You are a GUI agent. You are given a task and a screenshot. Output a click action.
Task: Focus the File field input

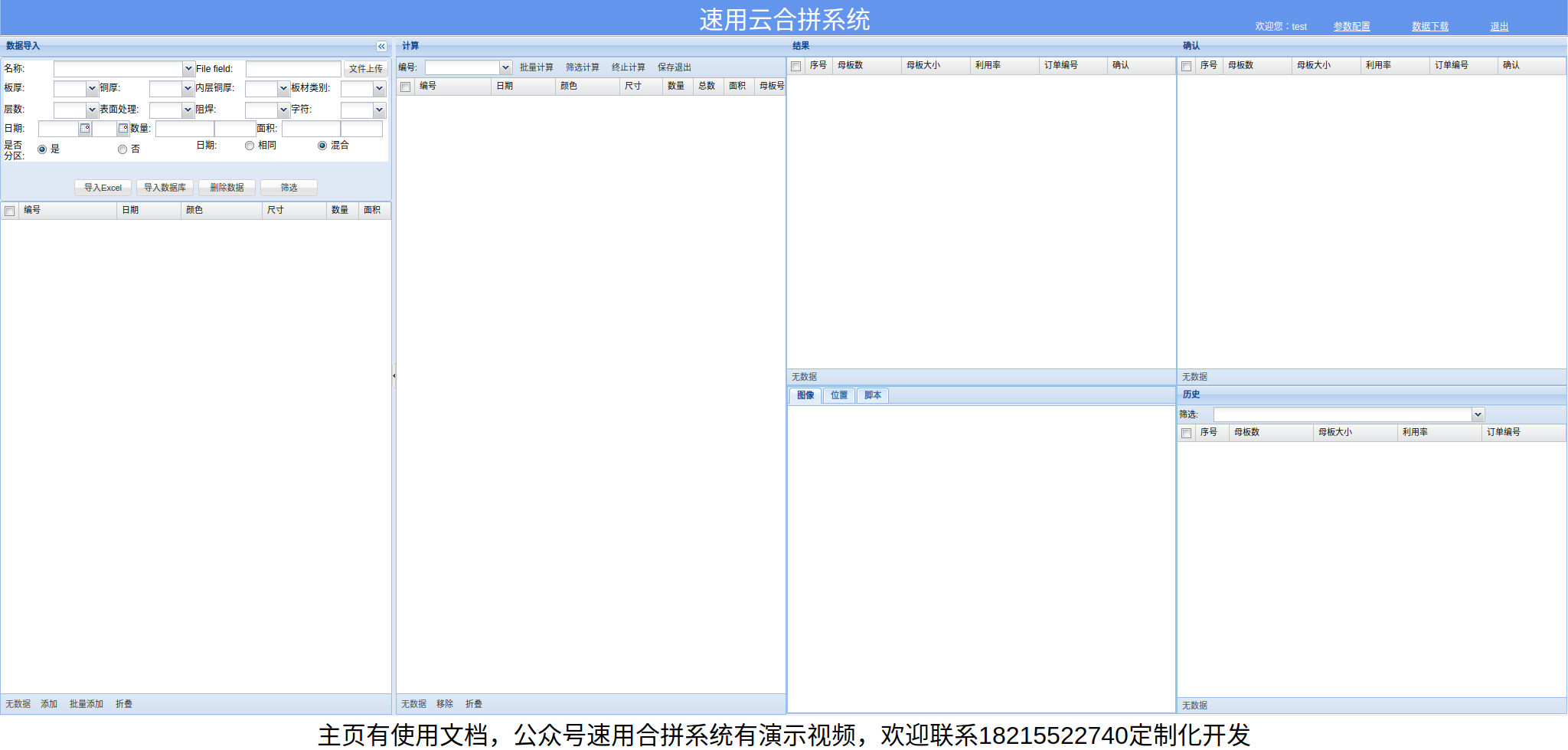[293, 69]
